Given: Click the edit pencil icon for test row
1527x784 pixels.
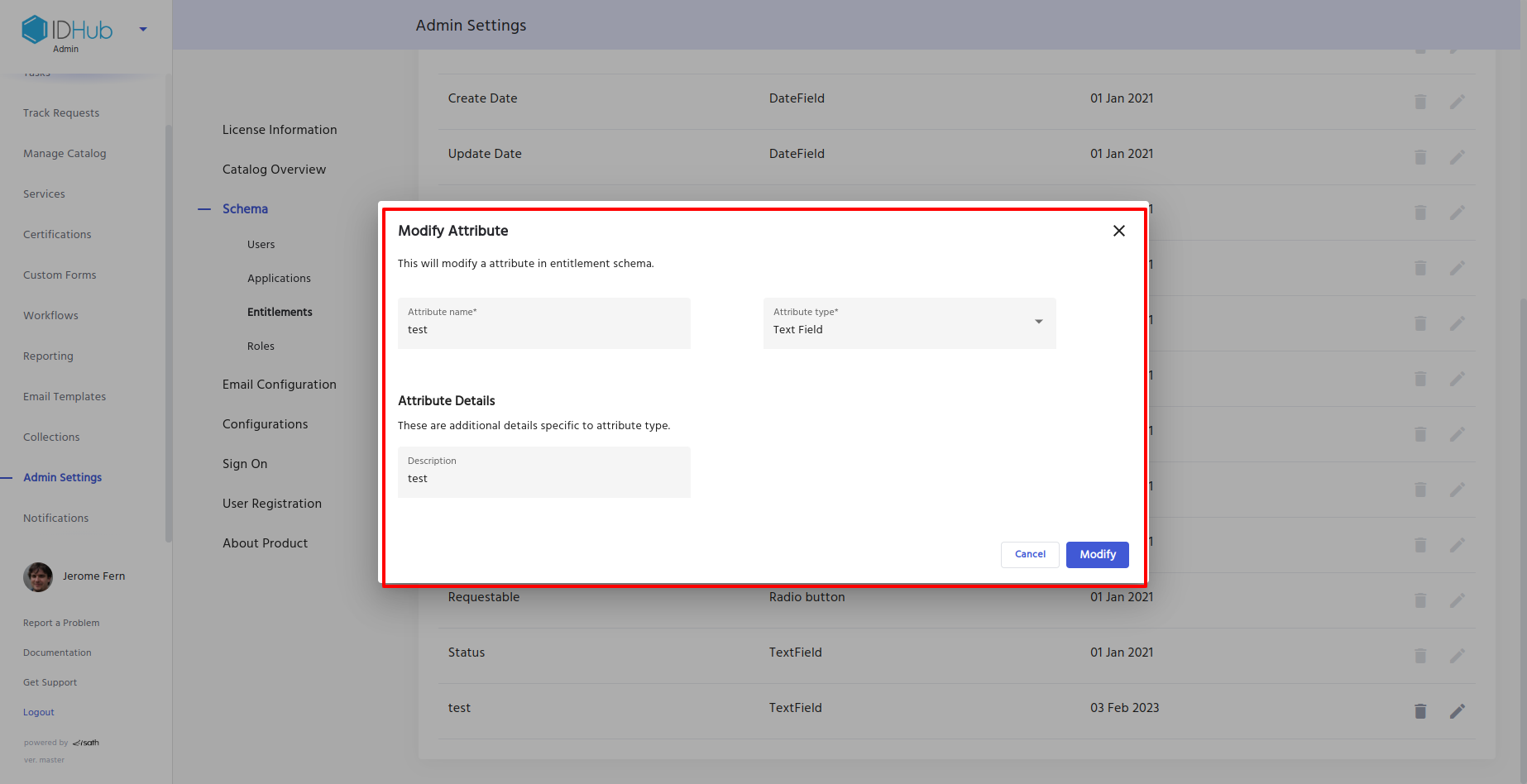Looking at the screenshot, I should pos(1458,711).
